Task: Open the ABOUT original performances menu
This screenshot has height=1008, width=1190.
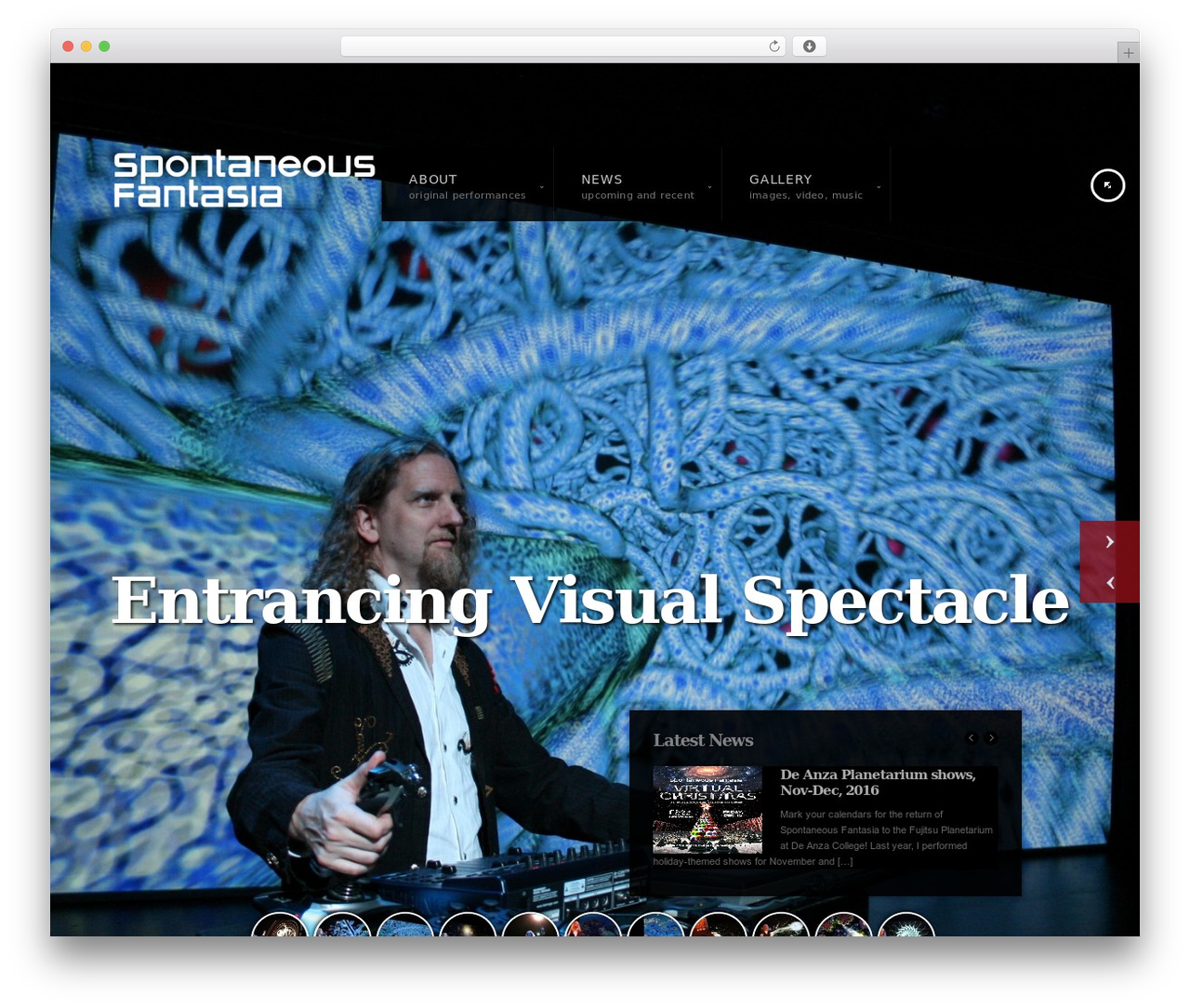Action: point(468,186)
